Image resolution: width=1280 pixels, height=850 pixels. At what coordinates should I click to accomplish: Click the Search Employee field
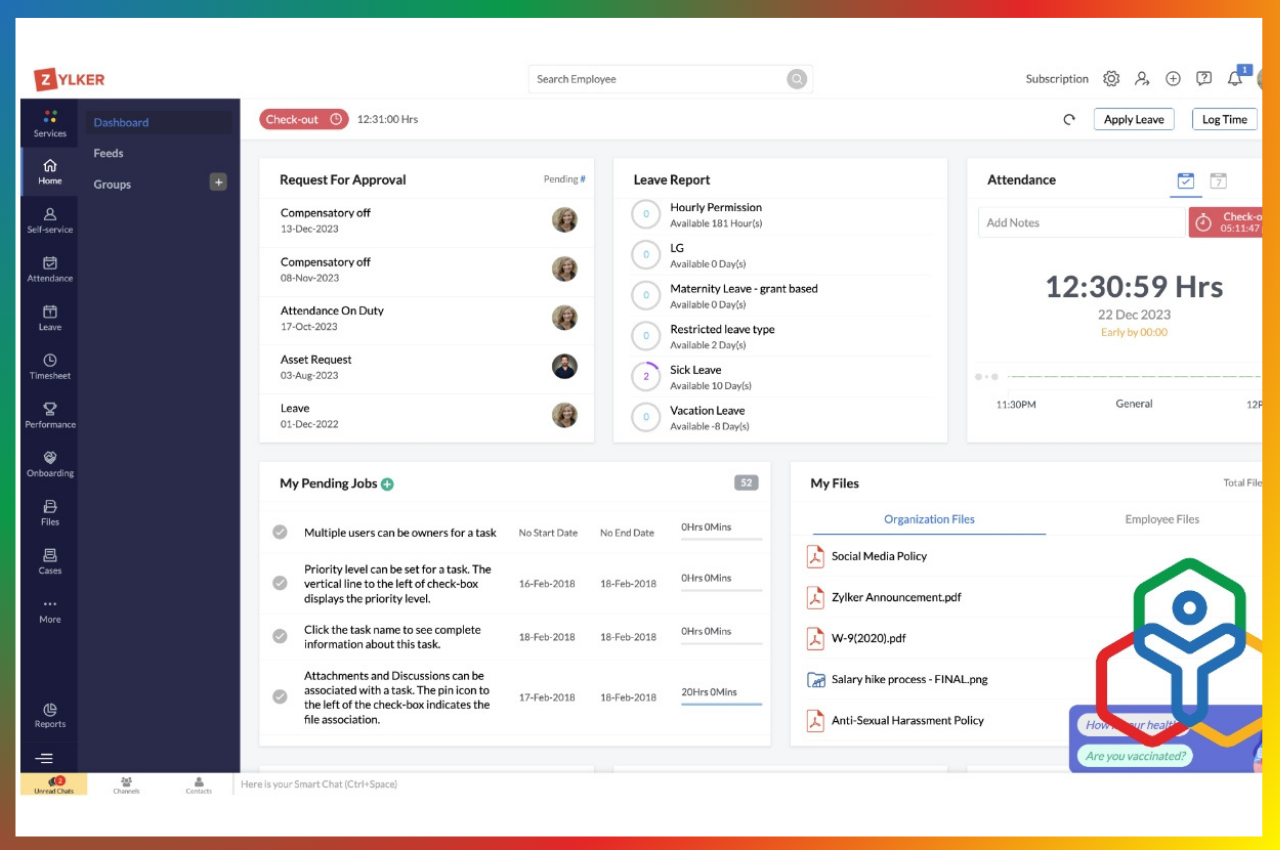pos(658,79)
